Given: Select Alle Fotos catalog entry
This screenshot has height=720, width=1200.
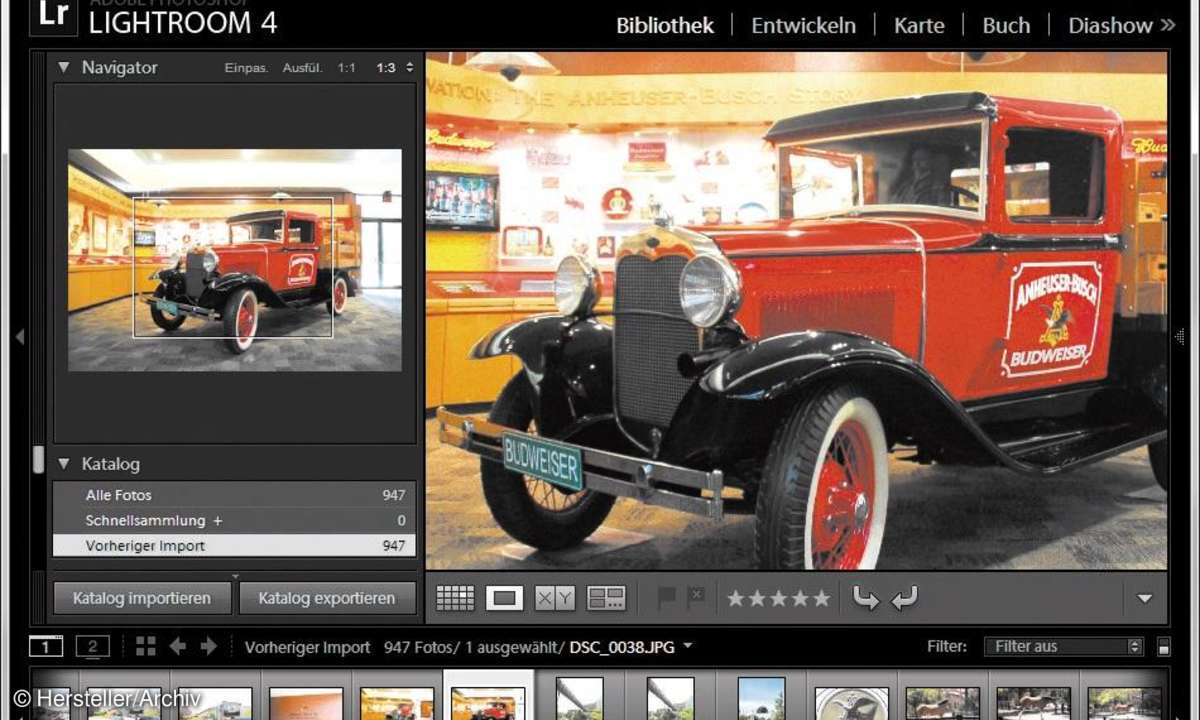Looking at the screenshot, I should coord(234,495).
